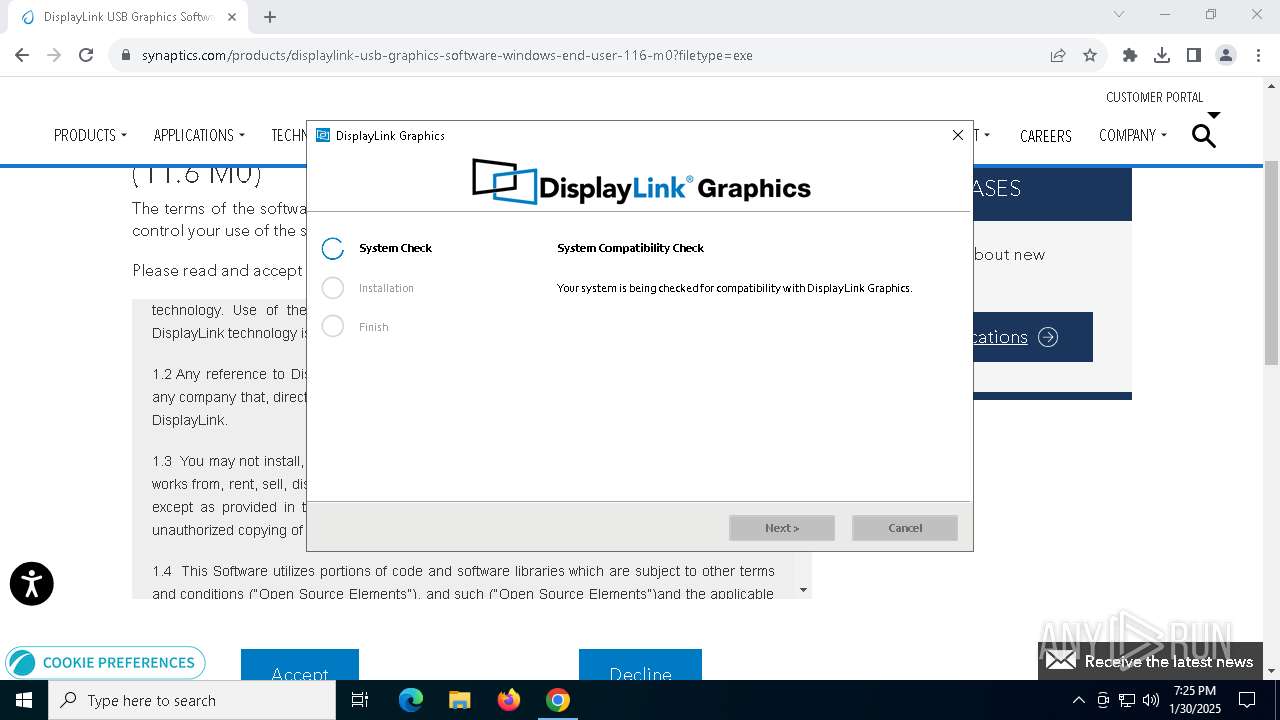The height and width of the screenshot is (720, 1280).
Task: Open Task View on taskbar
Action: pos(360,700)
